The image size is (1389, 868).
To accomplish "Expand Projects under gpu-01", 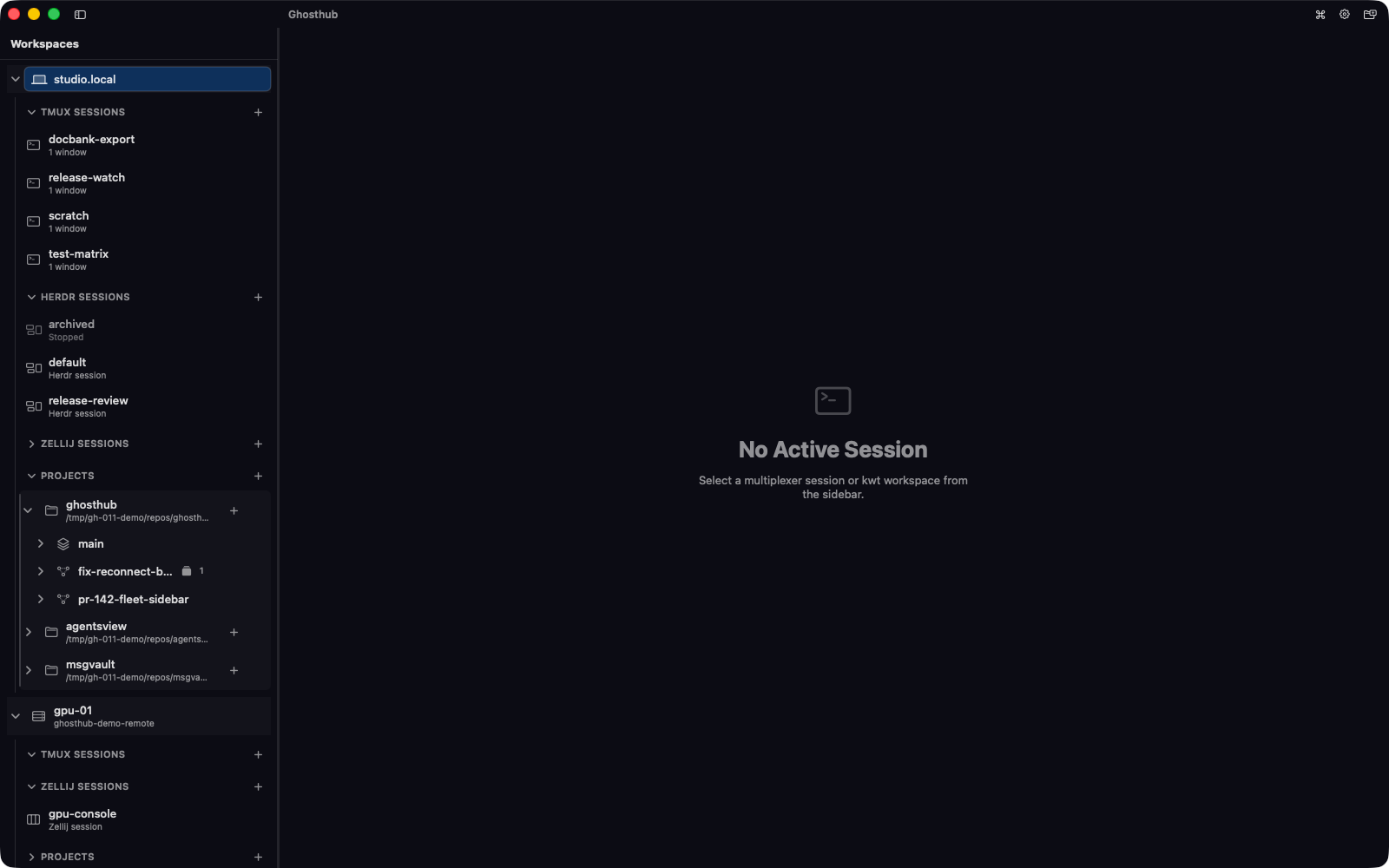I will pyautogui.click(x=31, y=857).
